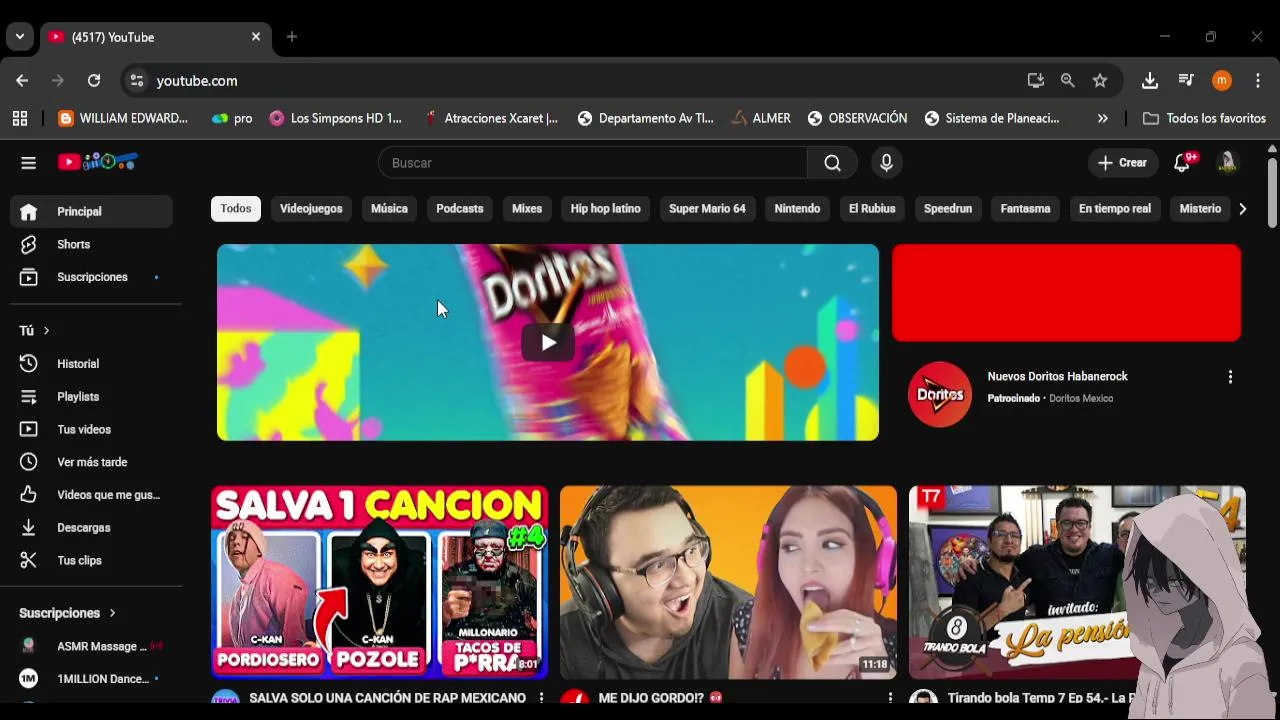Open the bookmarks apps grid icon
The image size is (1280, 720).
[20, 118]
